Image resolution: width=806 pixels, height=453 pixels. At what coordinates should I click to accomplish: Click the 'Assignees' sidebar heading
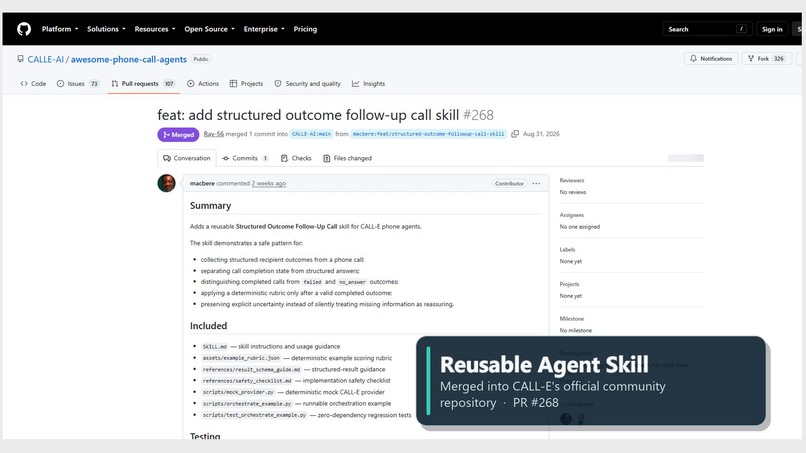click(572, 215)
